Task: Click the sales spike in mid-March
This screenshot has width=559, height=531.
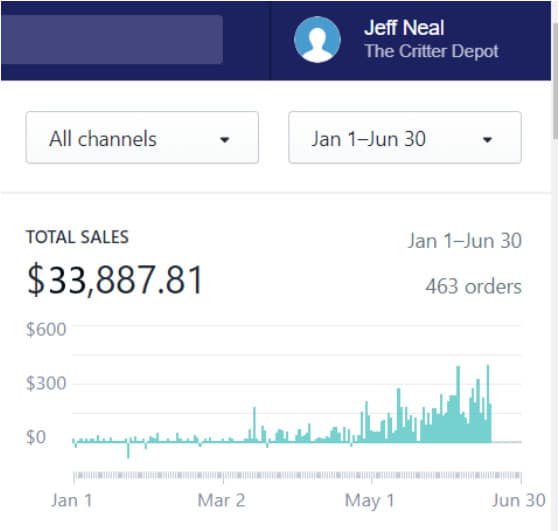Action: click(254, 424)
